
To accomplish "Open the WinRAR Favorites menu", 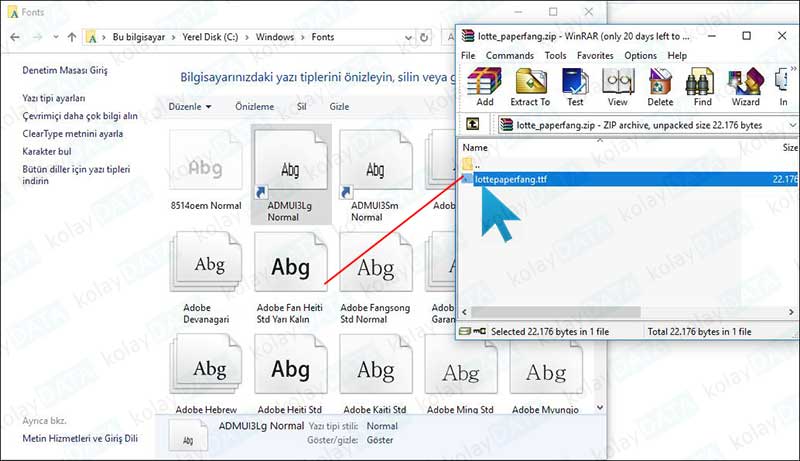I will (595, 55).
